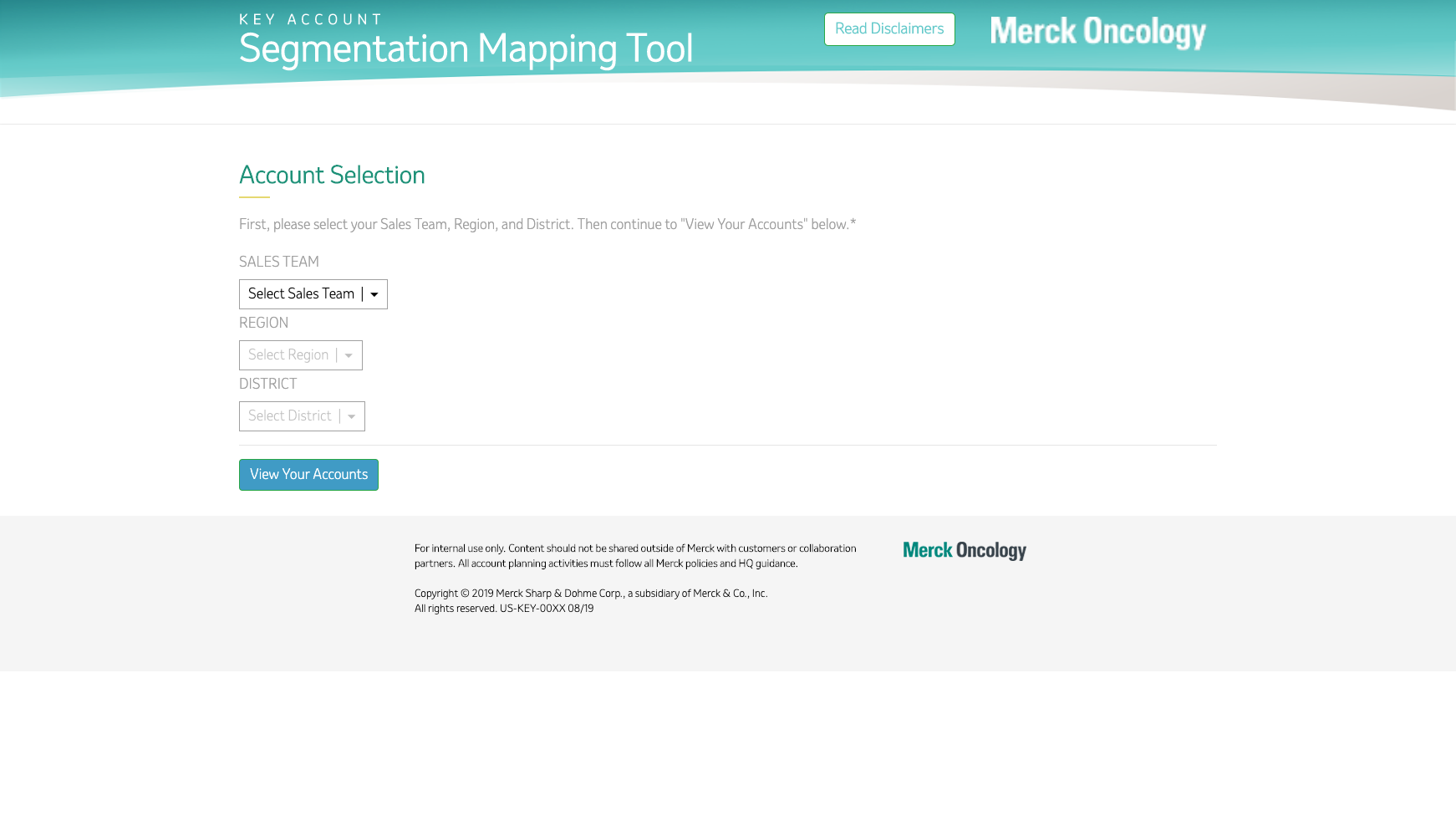Click the SALES TEAM field label
Viewport: 1456px width, 836px height.
[x=278, y=263]
